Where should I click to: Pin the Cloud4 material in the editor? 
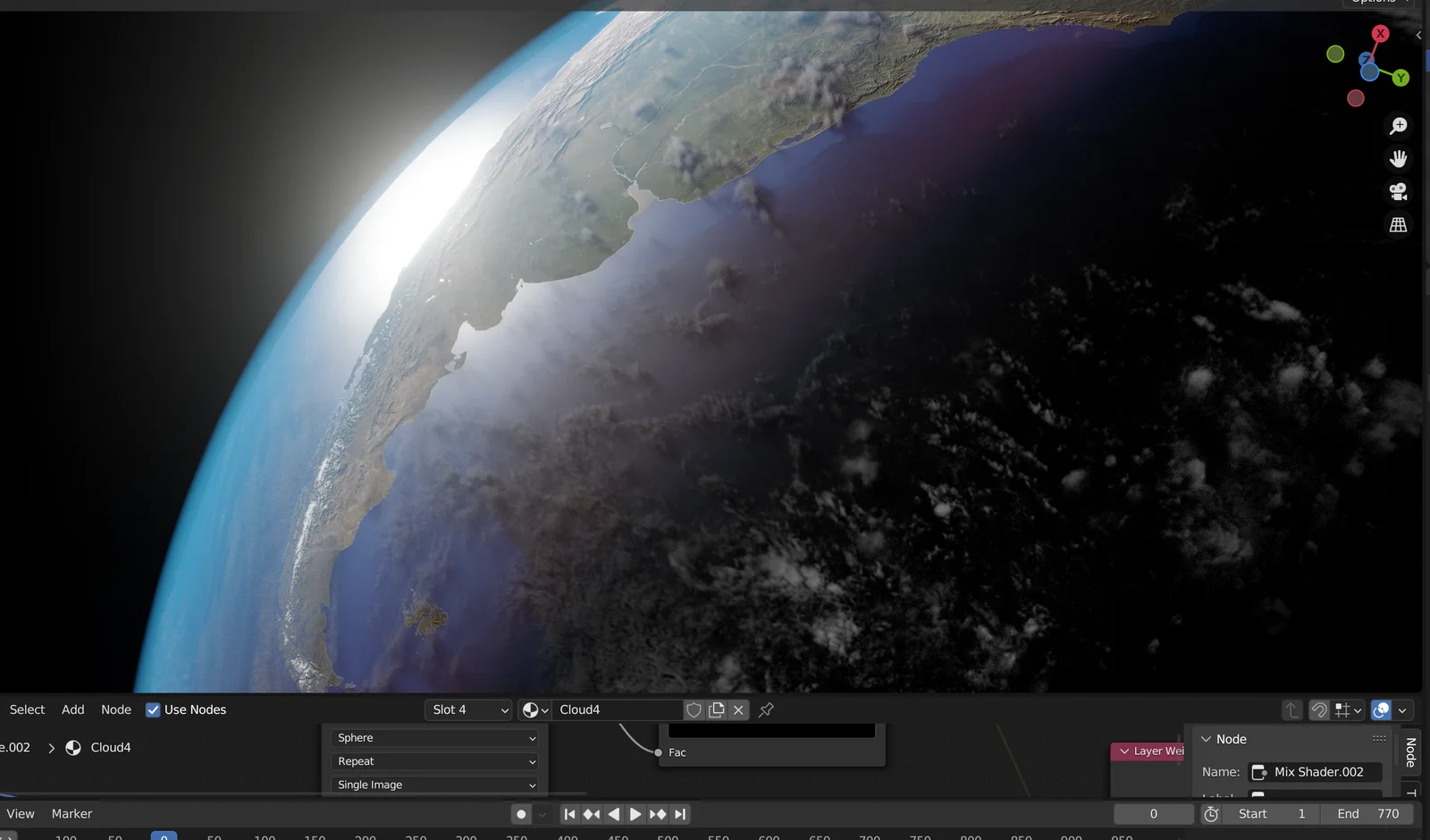pos(765,710)
